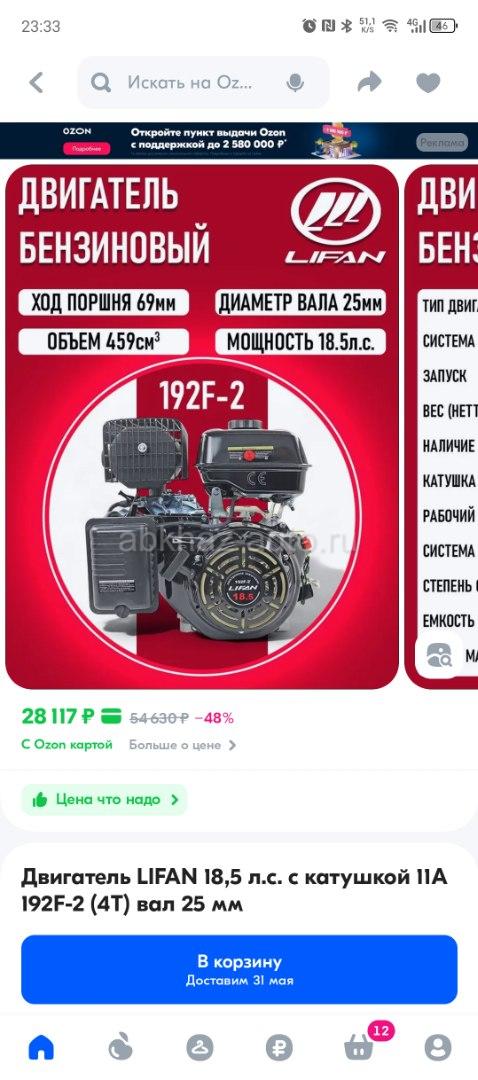Tap the back arrow icon
Viewport: 478px width, 1080px height.
click(36, 83)
